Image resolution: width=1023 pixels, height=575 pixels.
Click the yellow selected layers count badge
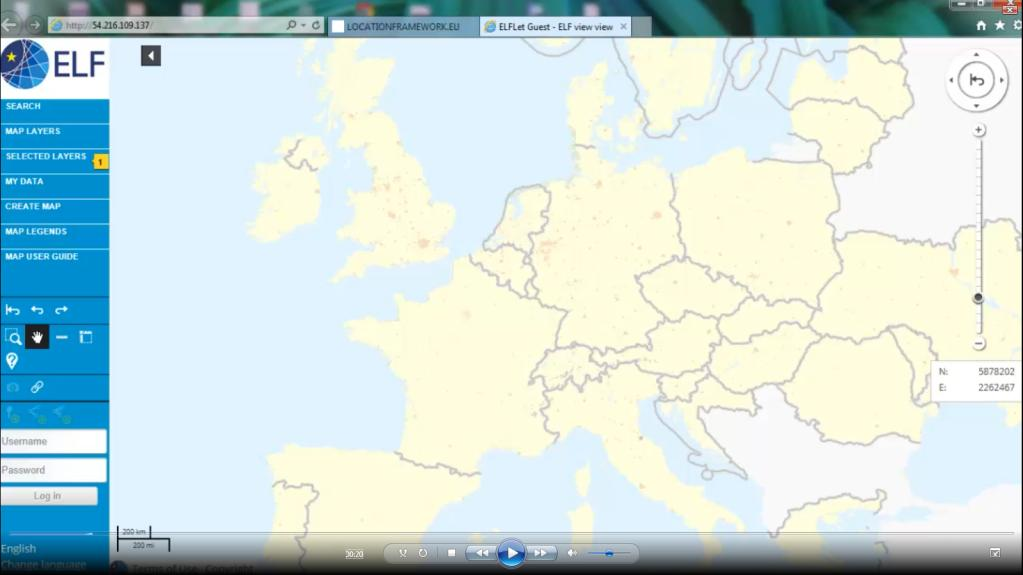[x=100, y=161]
